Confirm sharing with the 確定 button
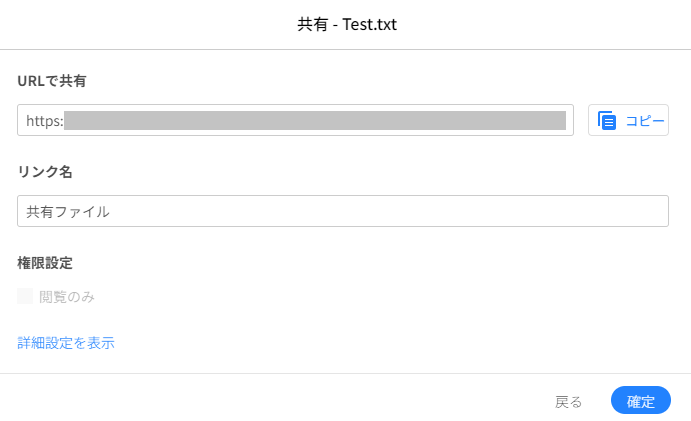This screenshot has width=691, height=421. tap(641, 400)
